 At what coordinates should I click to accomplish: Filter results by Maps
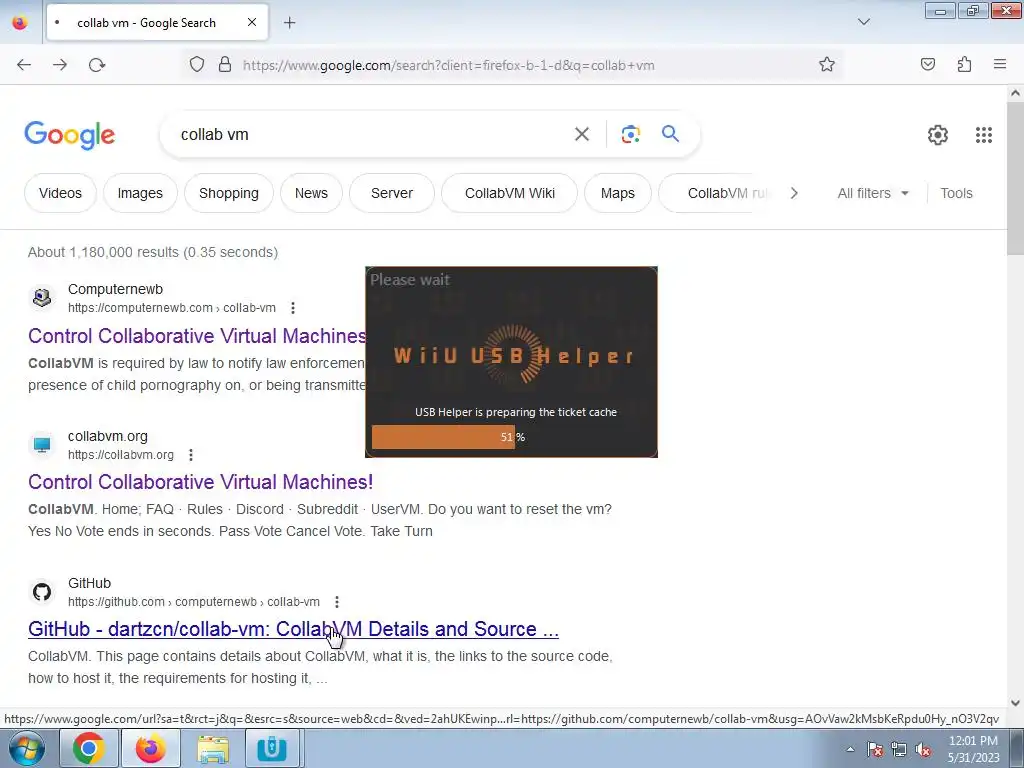tap(618, 193)
